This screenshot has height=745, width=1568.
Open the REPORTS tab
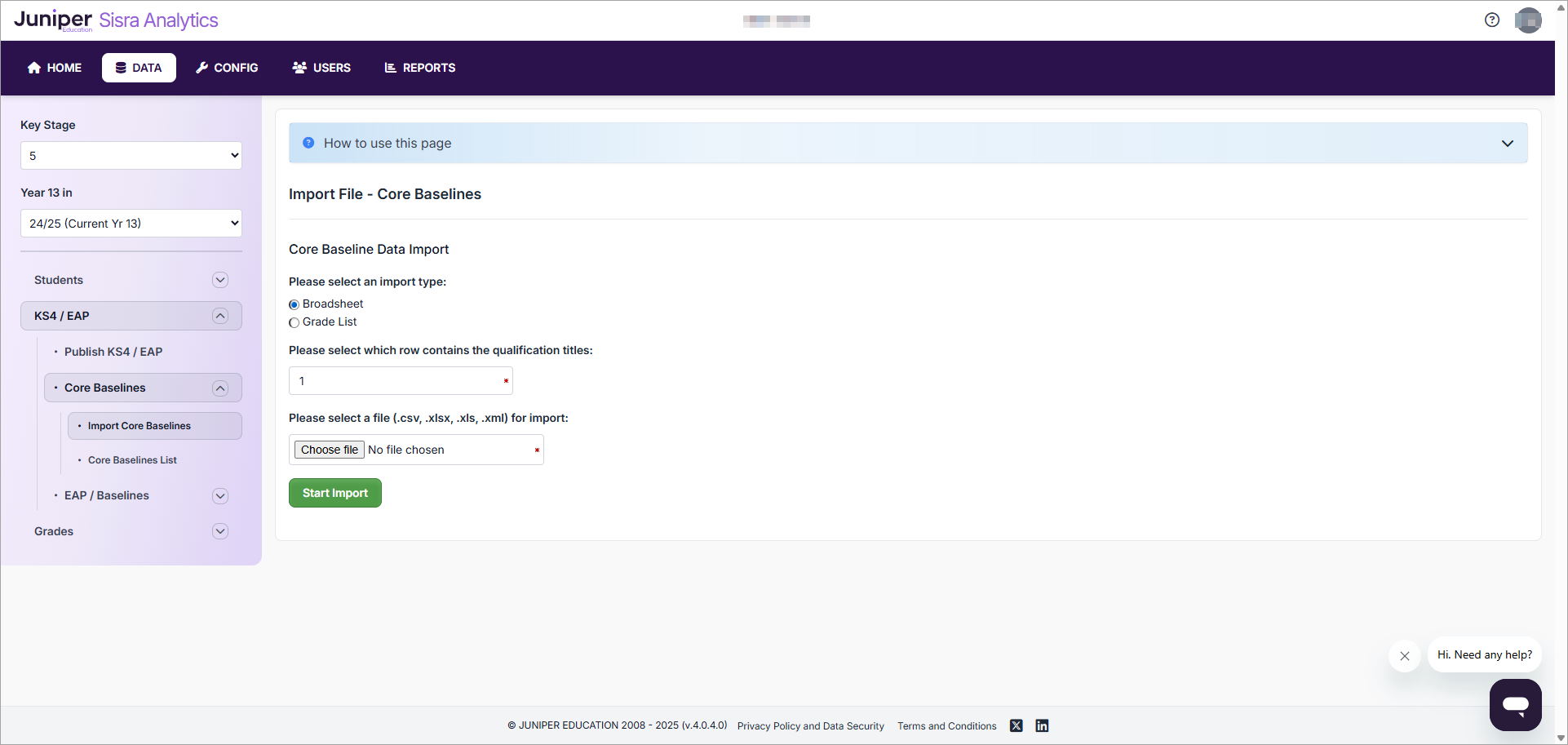point(420,68)
